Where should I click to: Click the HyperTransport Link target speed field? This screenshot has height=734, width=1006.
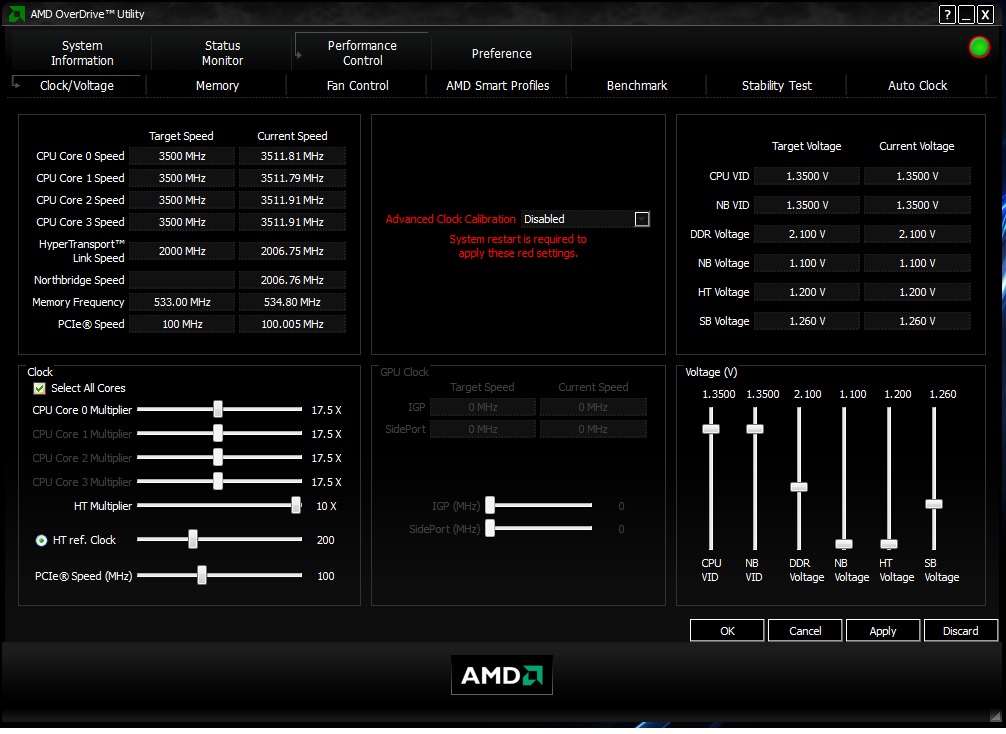pos(182,251)
